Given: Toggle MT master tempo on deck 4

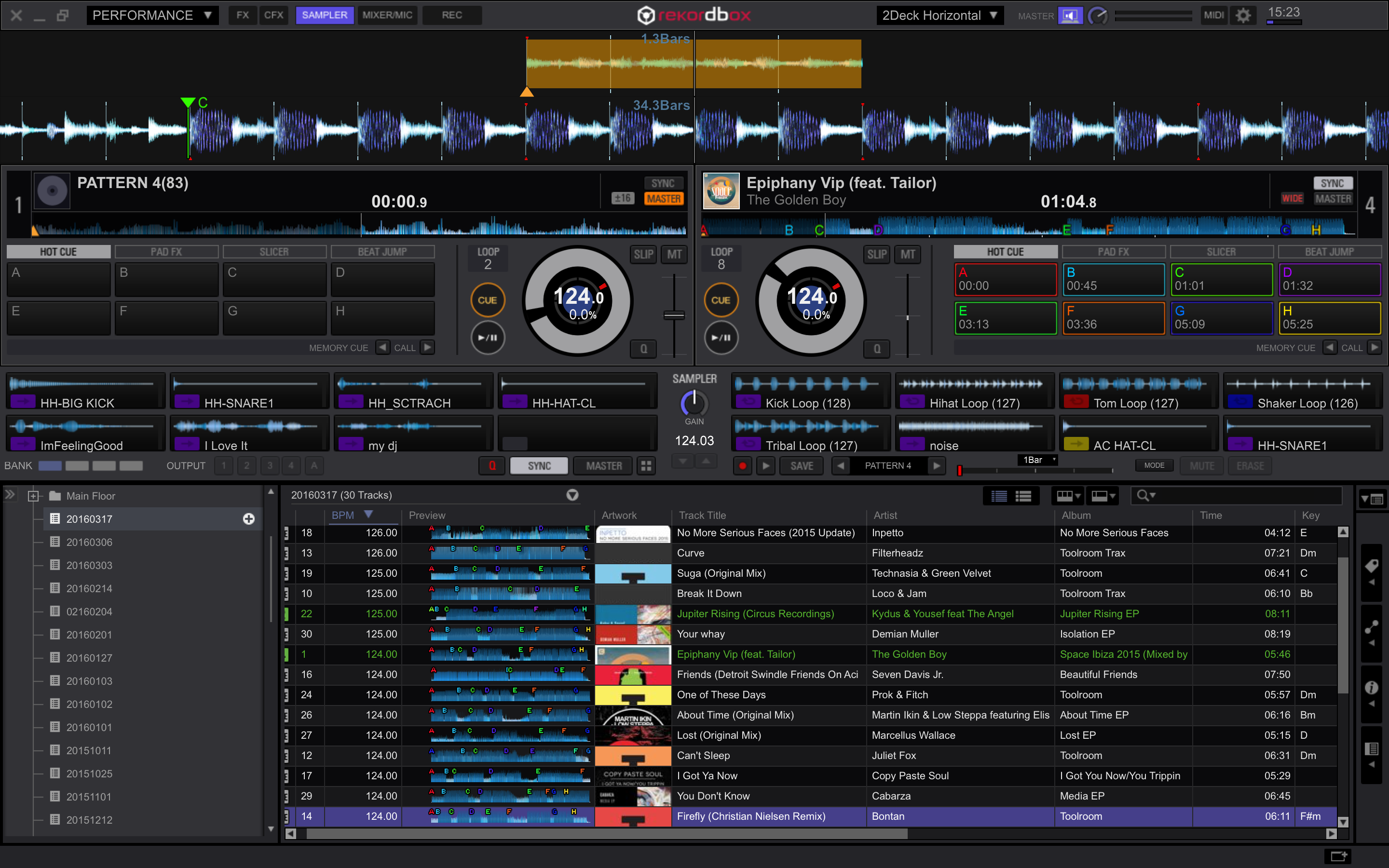Looking at the screenshot, I should pyautogui.click(x=908, y=254).
